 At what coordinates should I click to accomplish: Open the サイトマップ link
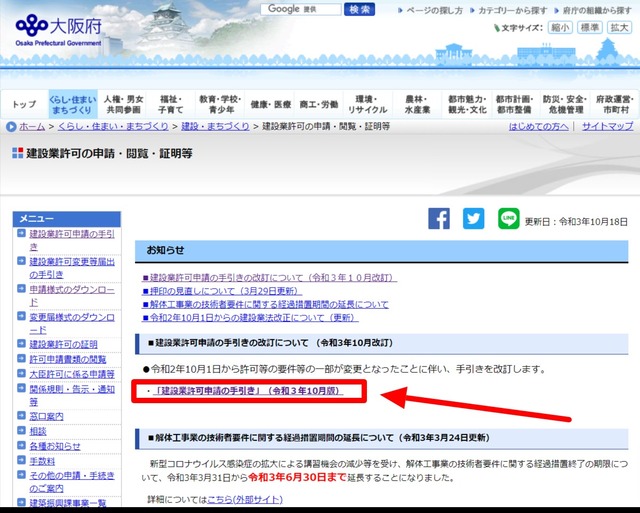(607, 127)
